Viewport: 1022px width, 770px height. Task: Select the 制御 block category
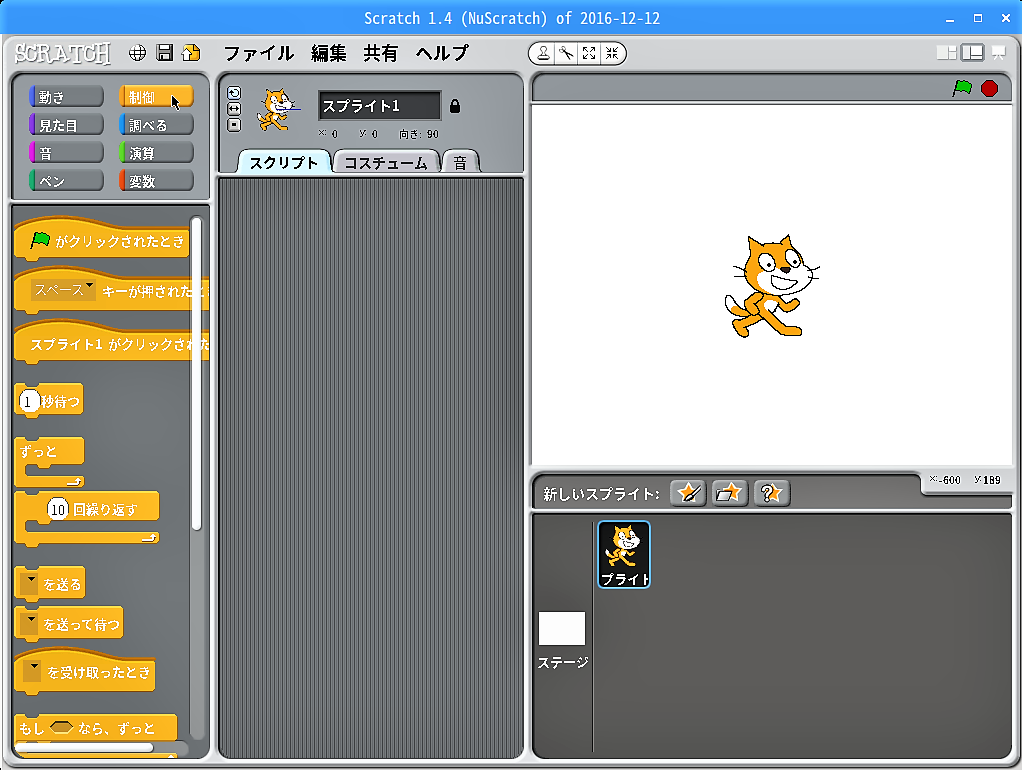[x=156, y=97]
